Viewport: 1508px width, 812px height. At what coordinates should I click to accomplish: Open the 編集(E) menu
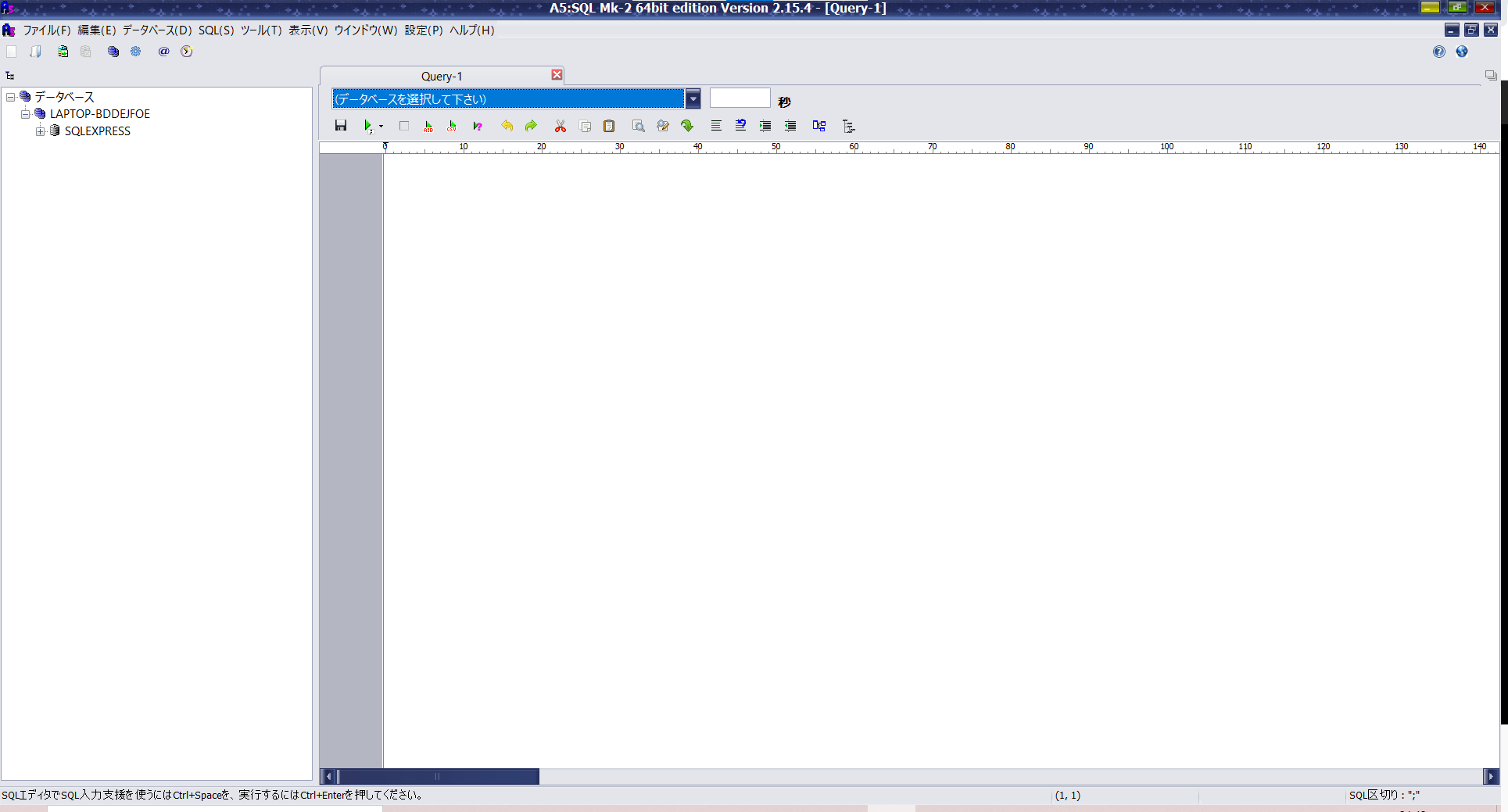97,30
